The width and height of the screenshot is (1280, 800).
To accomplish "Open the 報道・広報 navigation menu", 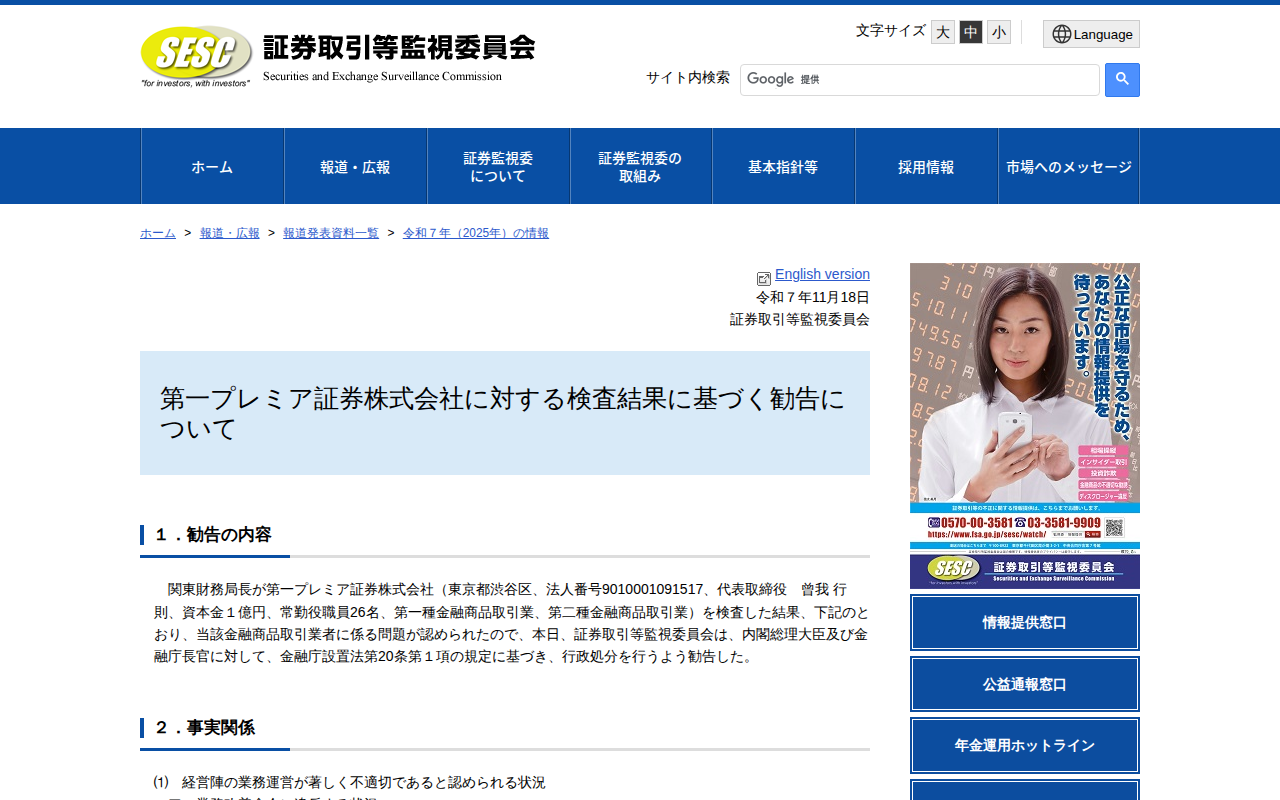I will (355, 167).
